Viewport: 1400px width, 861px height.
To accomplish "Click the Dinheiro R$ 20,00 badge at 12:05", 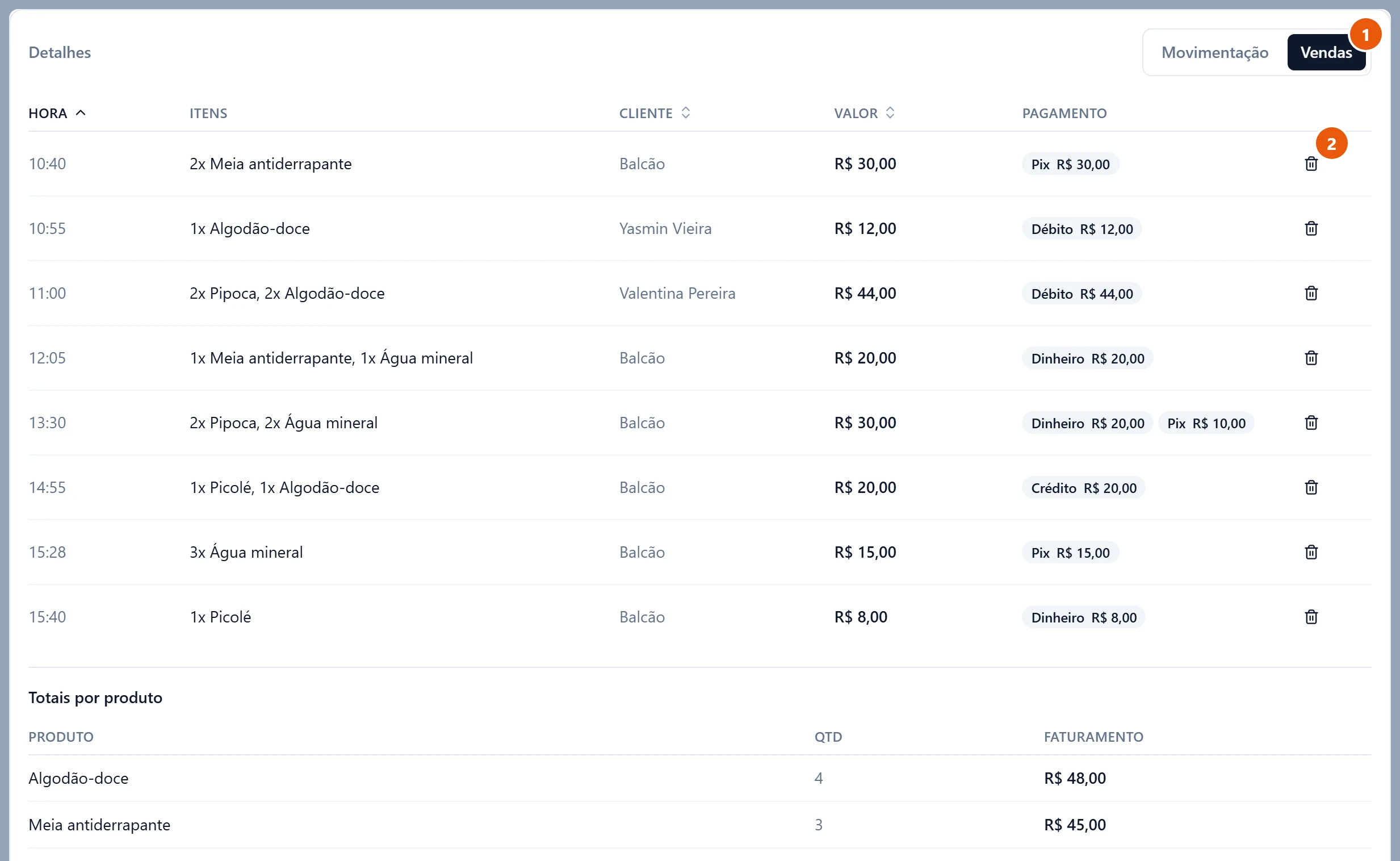I will tap(1087, 358).
